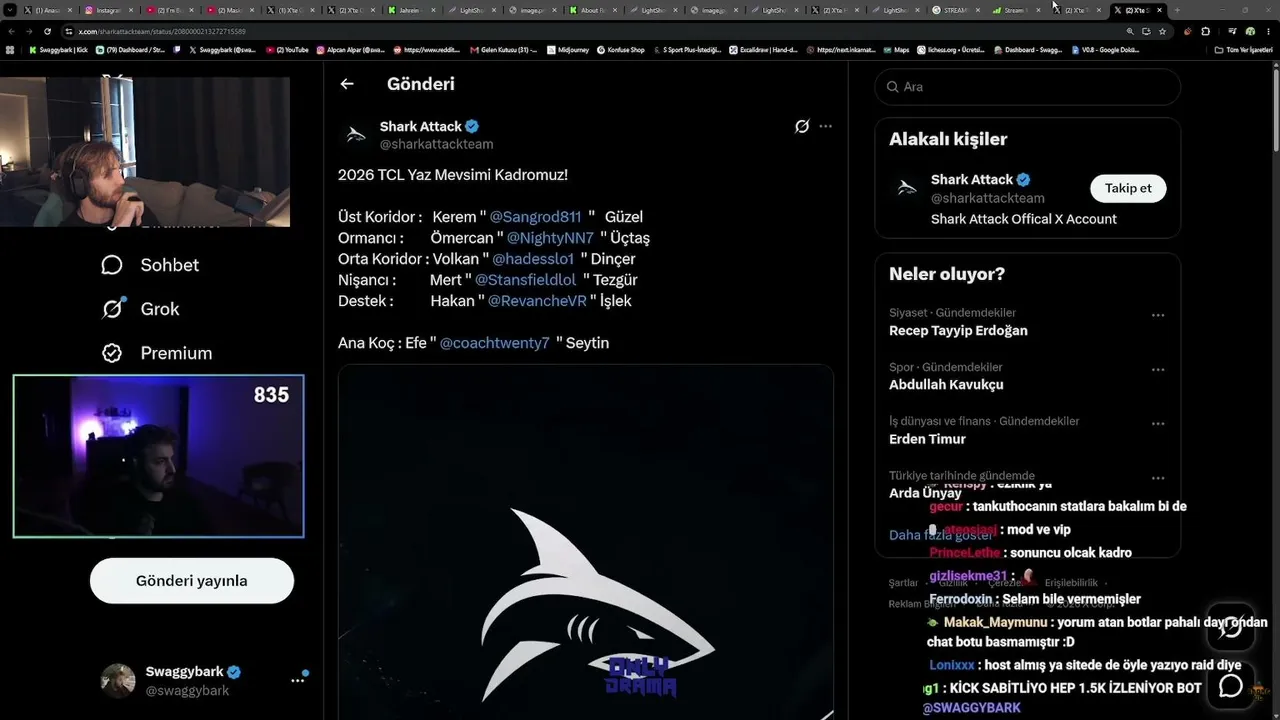Open the Swaggybark account avatar

coord(118,680)
